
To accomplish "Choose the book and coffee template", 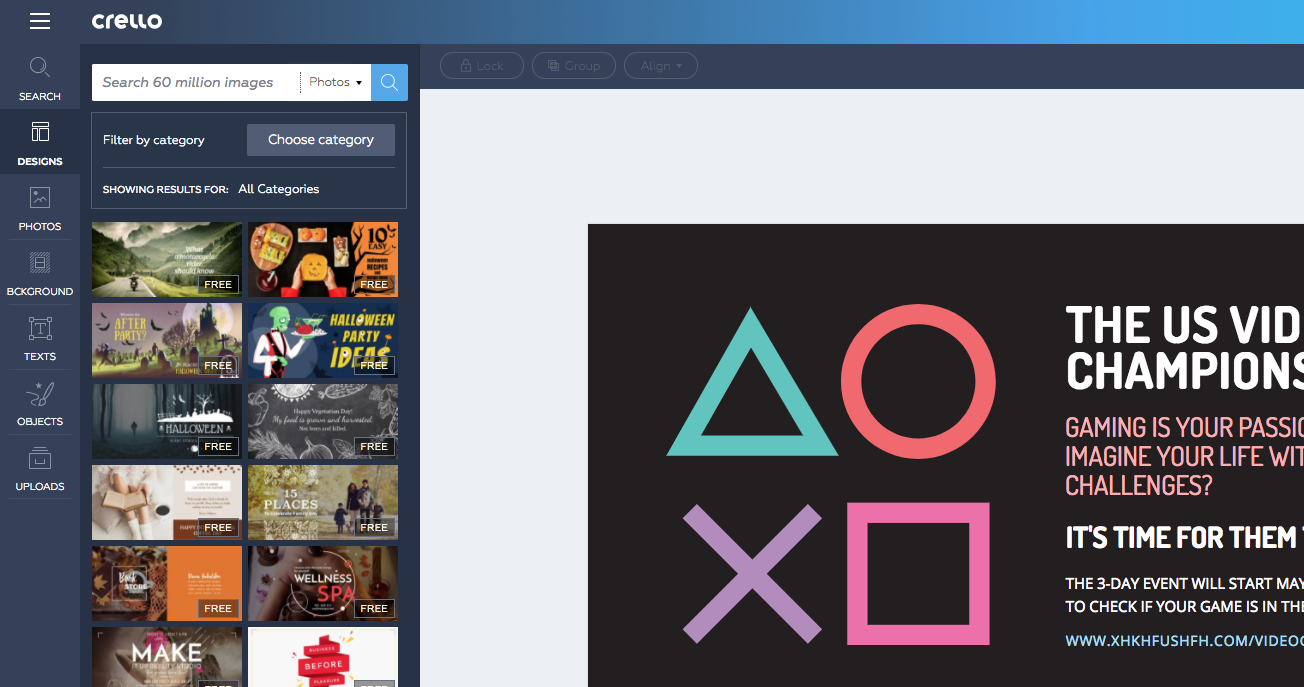I will click(167, 502).
